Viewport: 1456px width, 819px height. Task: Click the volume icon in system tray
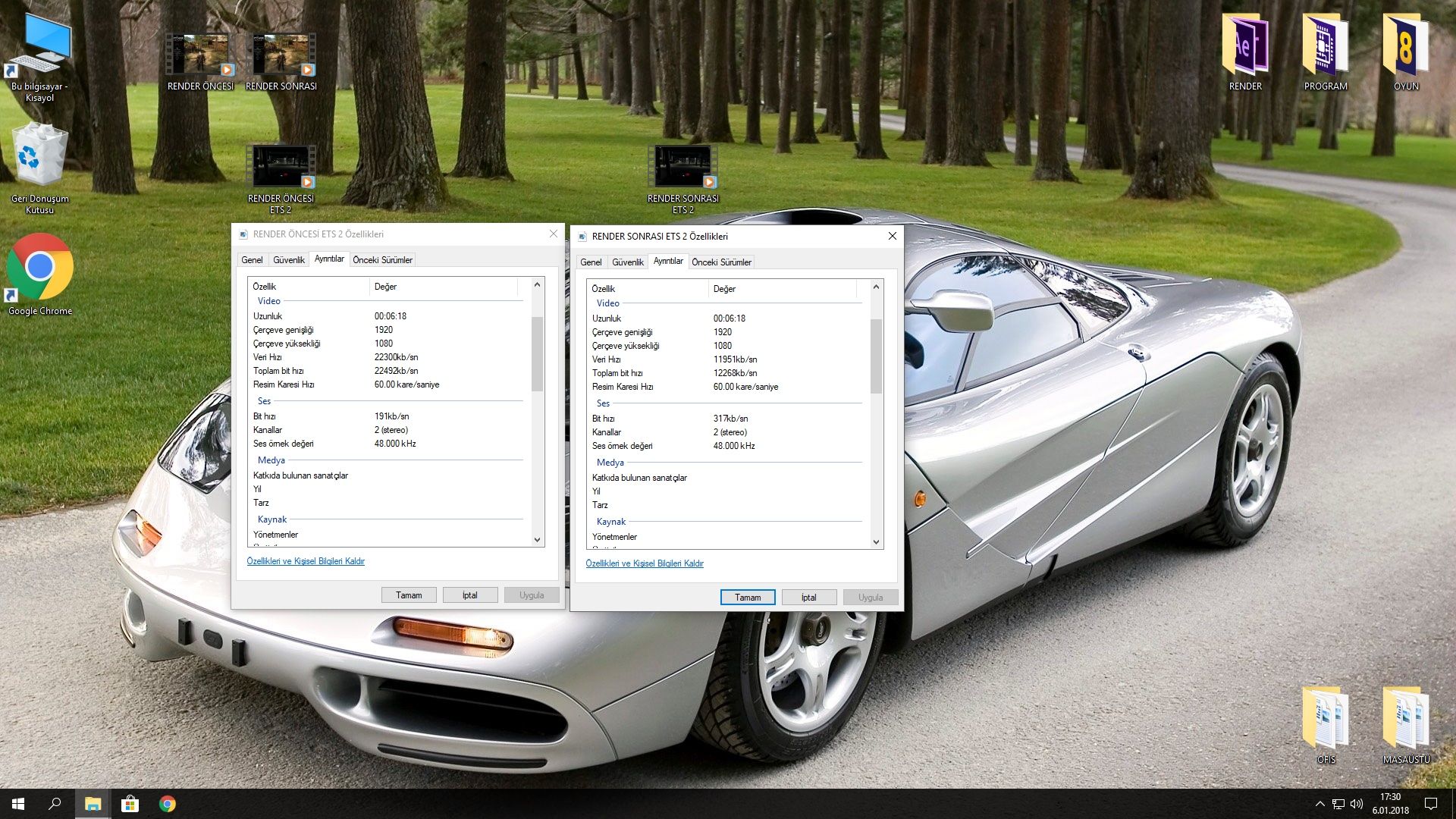pyautogui.click(x=1357, y=804)
